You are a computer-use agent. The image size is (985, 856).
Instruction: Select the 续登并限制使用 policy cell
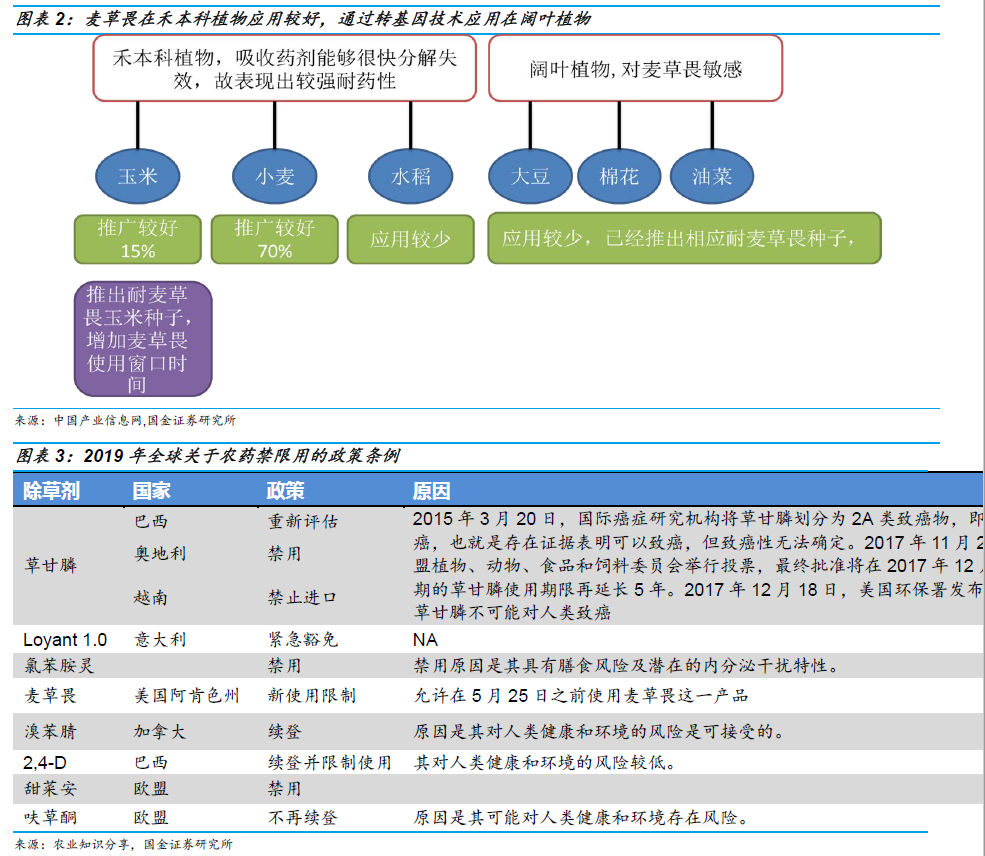pos(329,763)
